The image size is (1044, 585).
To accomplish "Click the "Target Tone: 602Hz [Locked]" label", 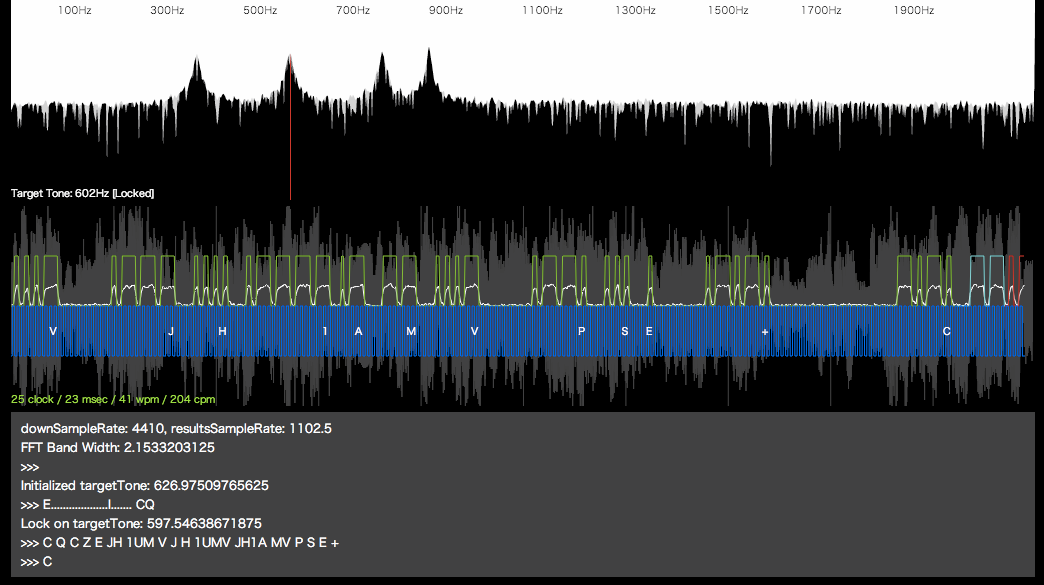I will coord(82,193).
